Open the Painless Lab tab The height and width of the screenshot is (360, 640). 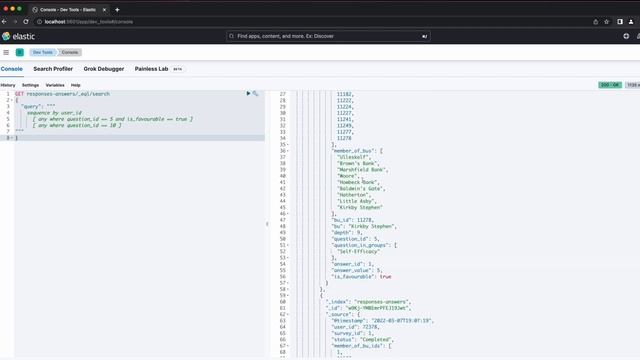point(151,69)
